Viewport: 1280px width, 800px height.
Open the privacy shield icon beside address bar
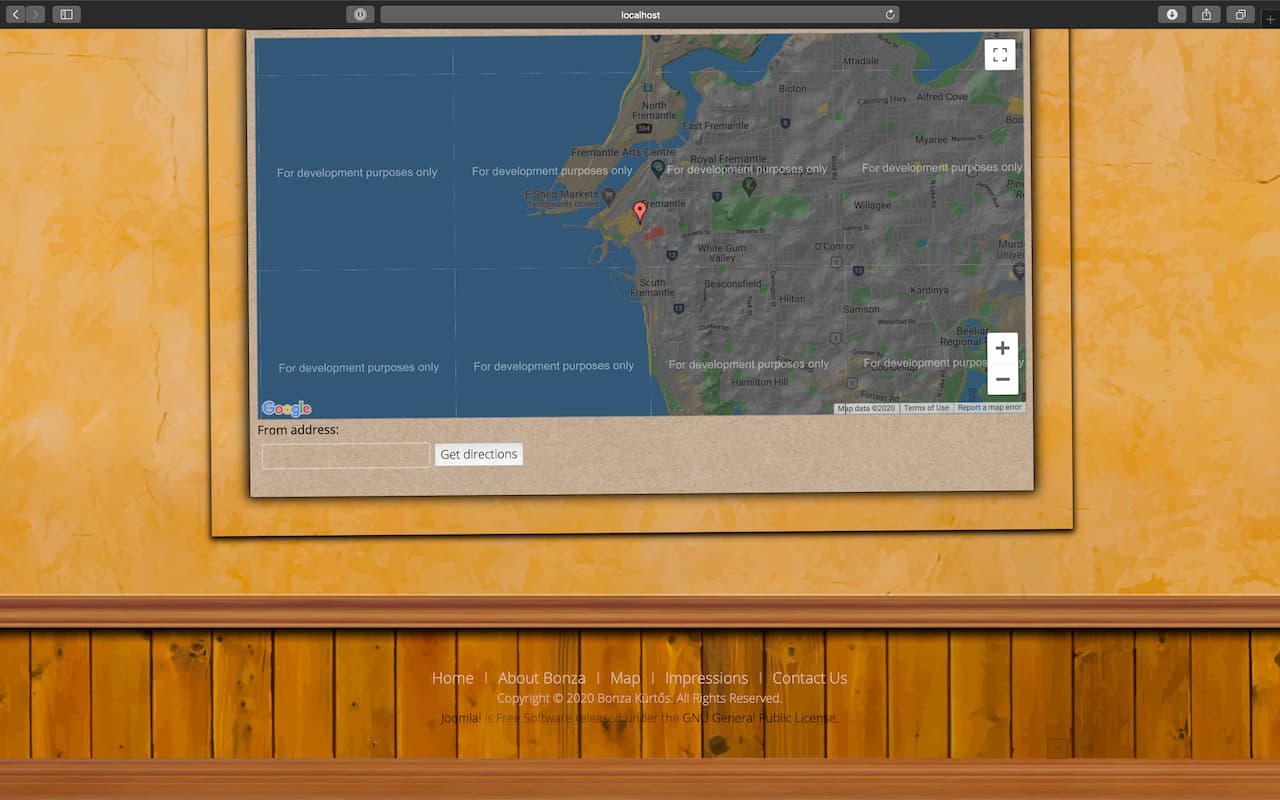(360, 14)
